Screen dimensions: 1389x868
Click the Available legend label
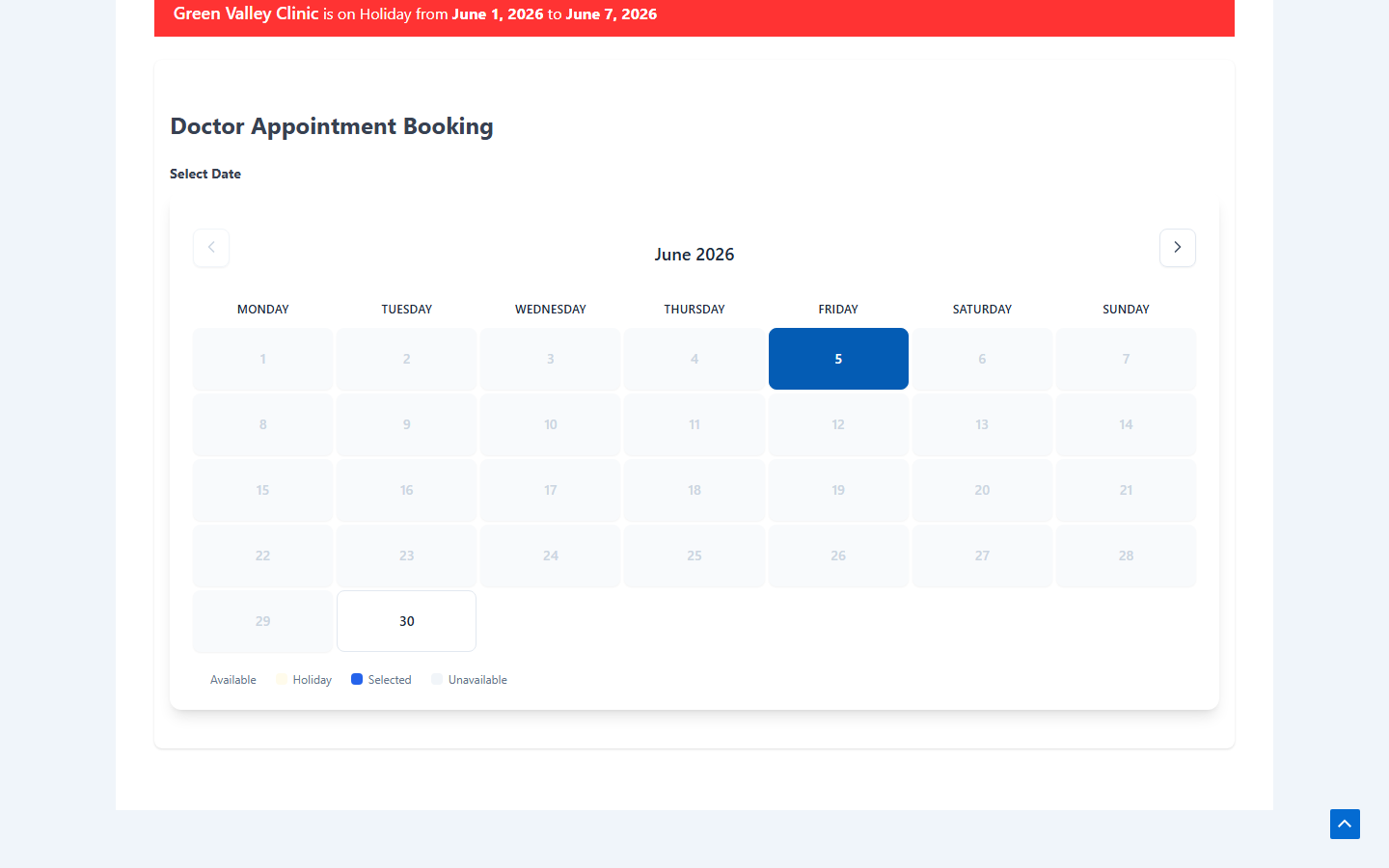click(233, 680)
